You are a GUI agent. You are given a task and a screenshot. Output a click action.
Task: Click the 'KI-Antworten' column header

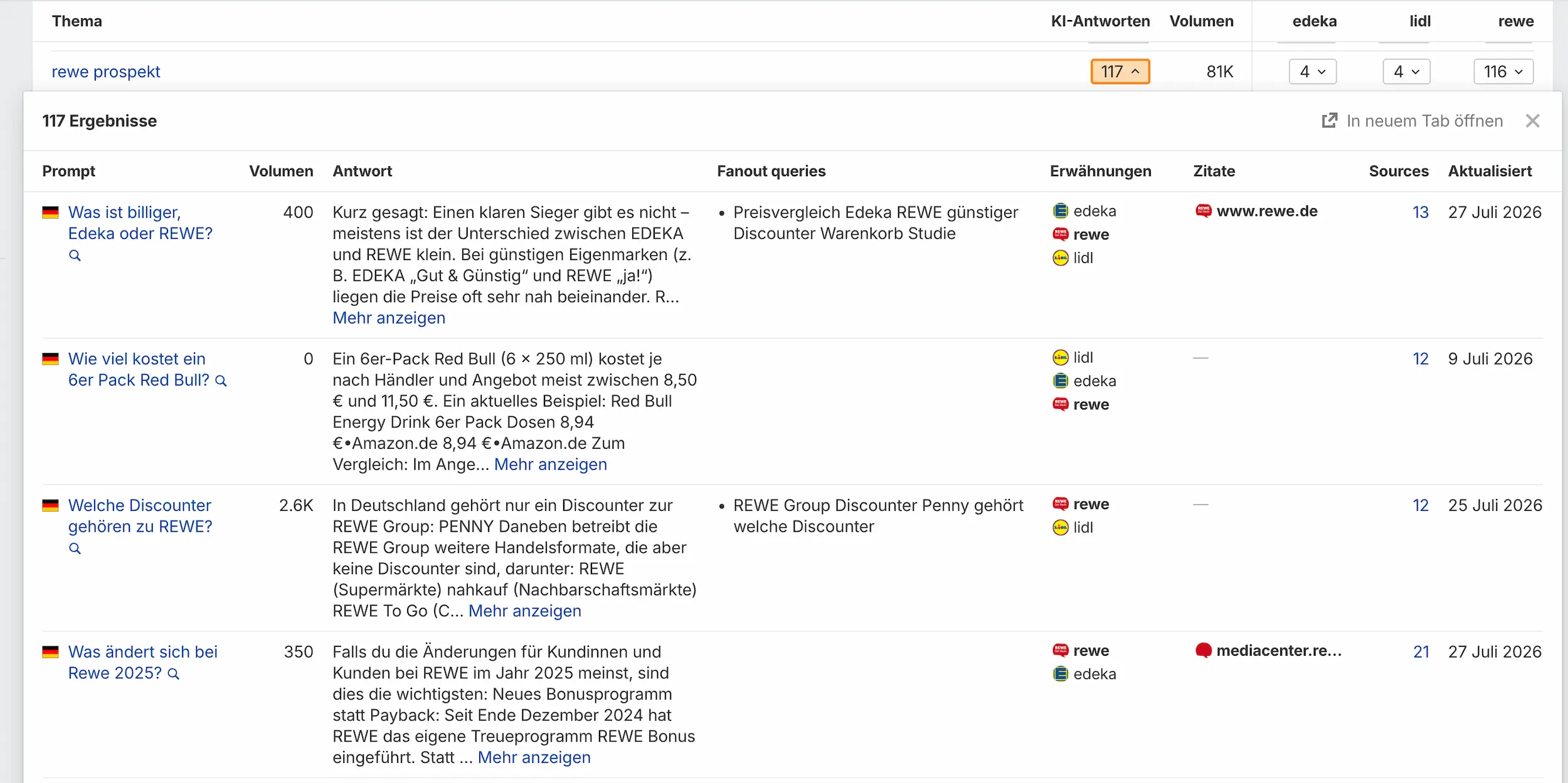pos(1100,21)
